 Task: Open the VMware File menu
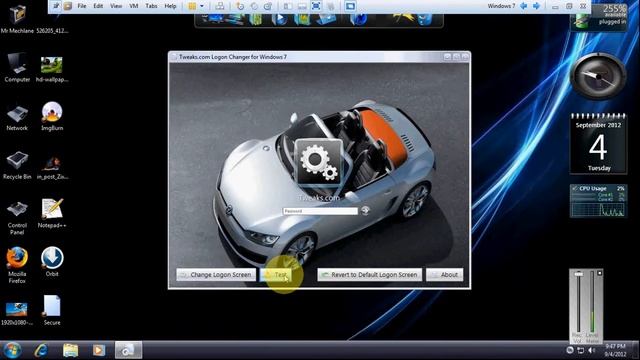tap(82, 6)
